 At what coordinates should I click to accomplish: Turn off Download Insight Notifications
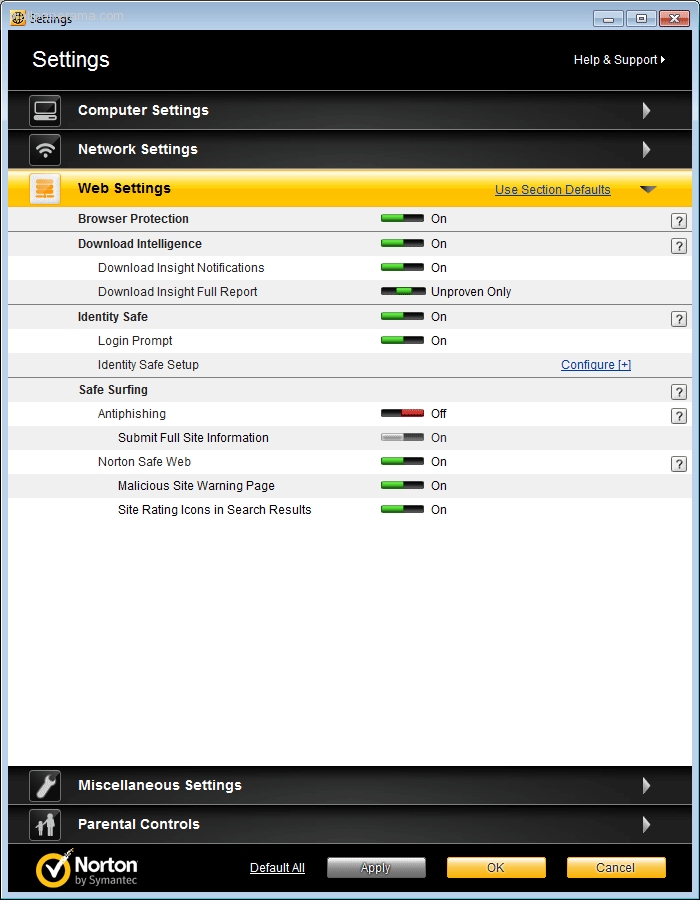pyautogui.click(x=402, y=267)
